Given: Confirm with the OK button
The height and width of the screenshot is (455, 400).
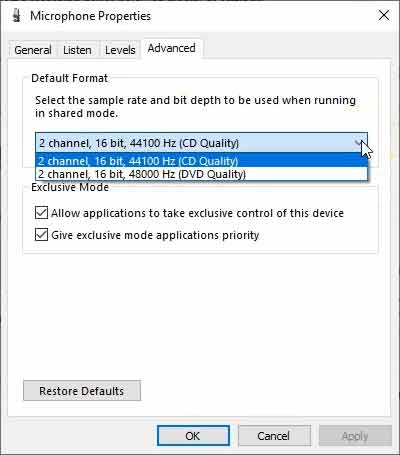Looking at the screenshot, I should 193,436.
